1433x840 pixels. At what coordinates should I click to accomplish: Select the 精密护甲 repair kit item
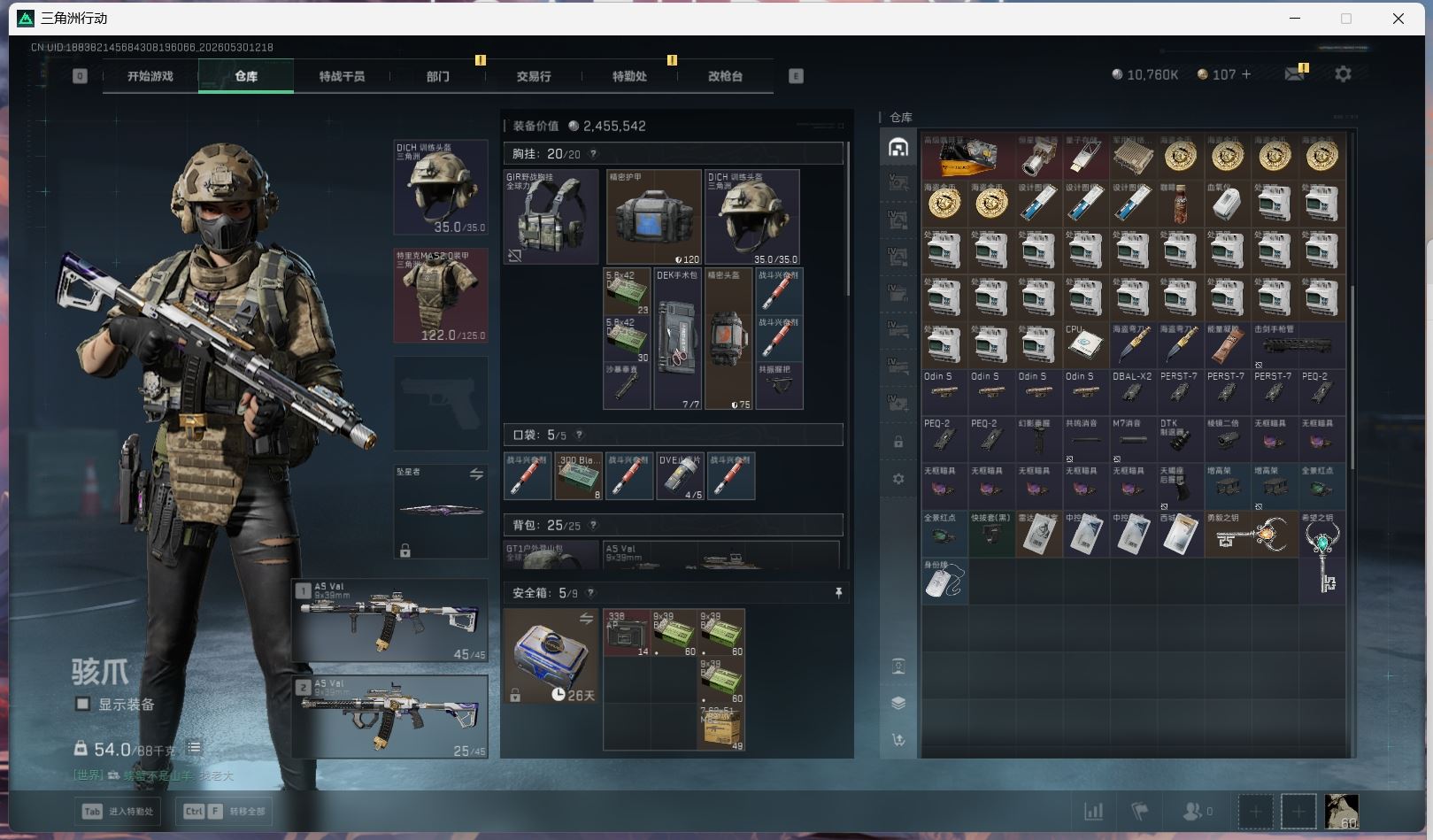[653, 217]
